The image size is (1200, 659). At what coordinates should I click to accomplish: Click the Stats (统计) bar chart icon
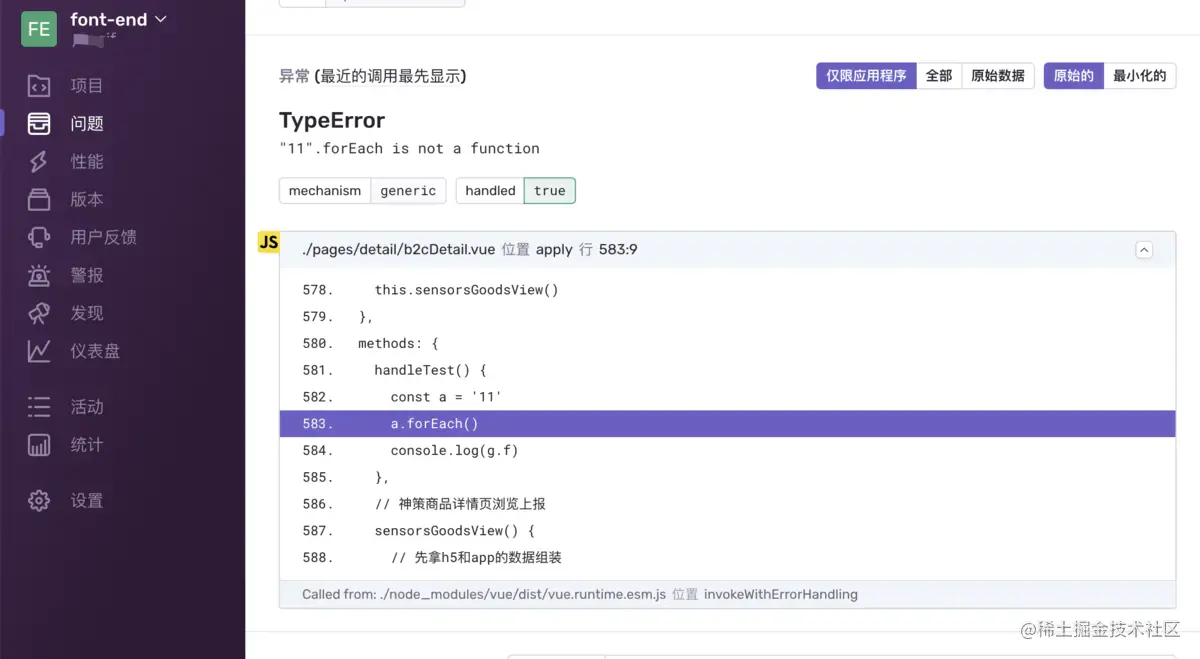[39, 445]
